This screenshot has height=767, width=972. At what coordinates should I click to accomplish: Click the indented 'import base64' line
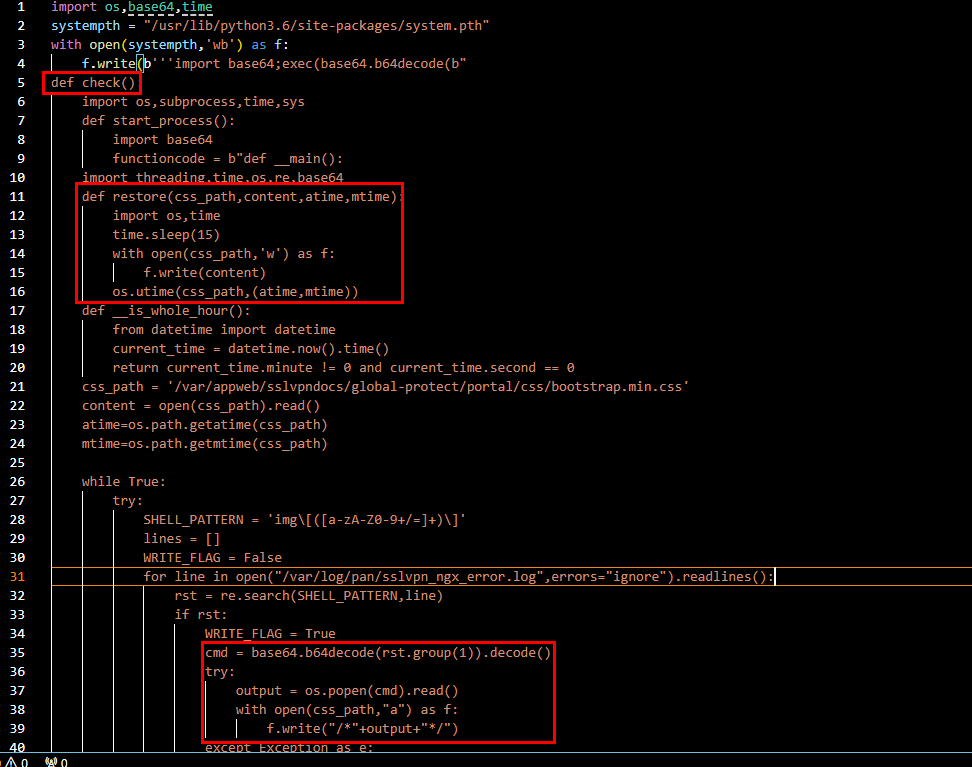pyautogui.click(x=162, y=140)
